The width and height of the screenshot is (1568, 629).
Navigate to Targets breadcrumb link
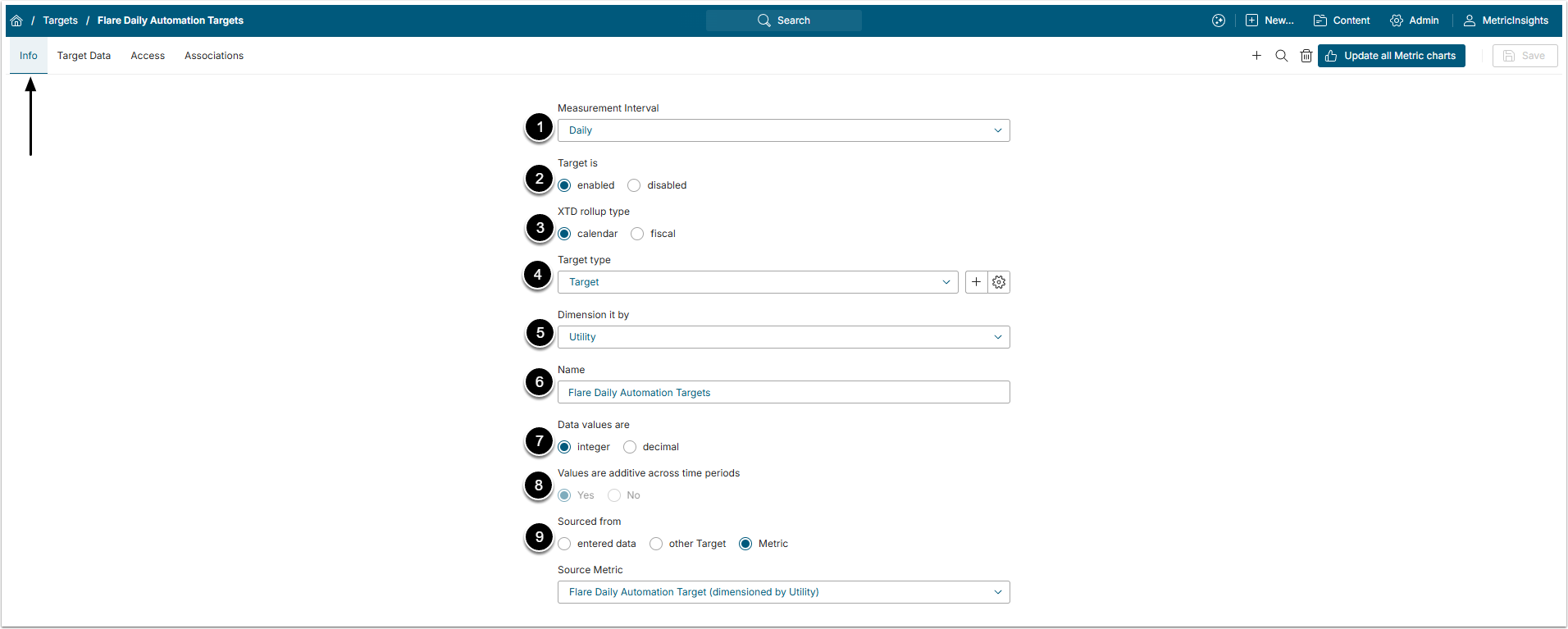61,21
